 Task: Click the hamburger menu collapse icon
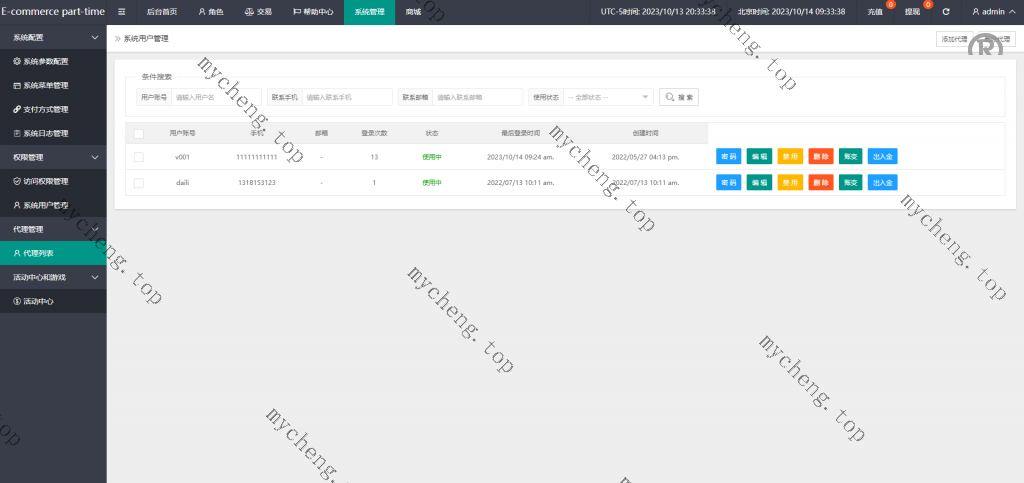coord(121,12)
